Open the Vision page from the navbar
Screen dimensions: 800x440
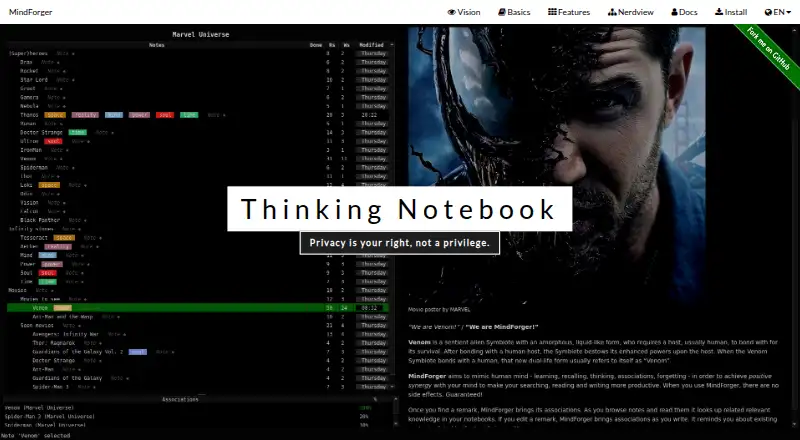[x=464, y=12]
